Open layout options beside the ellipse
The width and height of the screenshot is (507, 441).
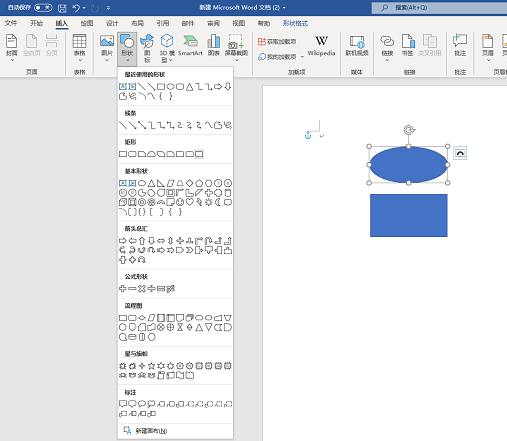pos(460,153)
